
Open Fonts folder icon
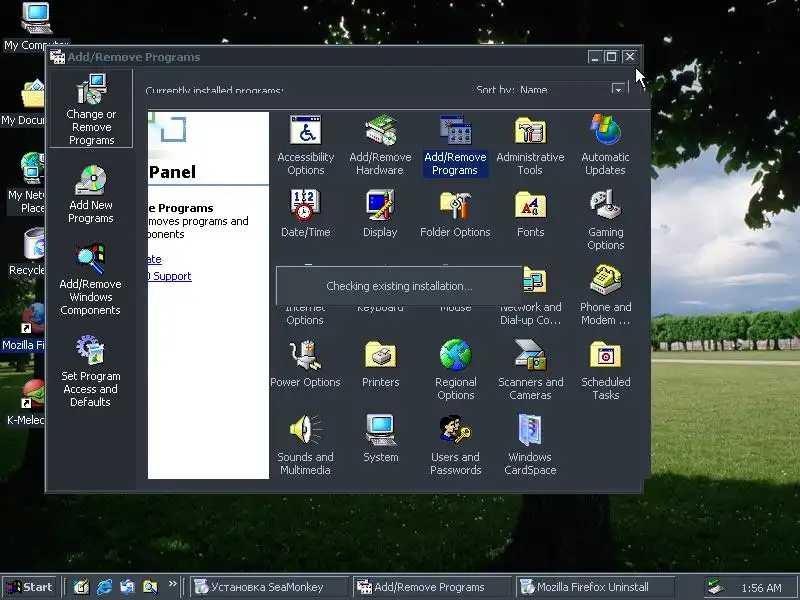[530, 213]
